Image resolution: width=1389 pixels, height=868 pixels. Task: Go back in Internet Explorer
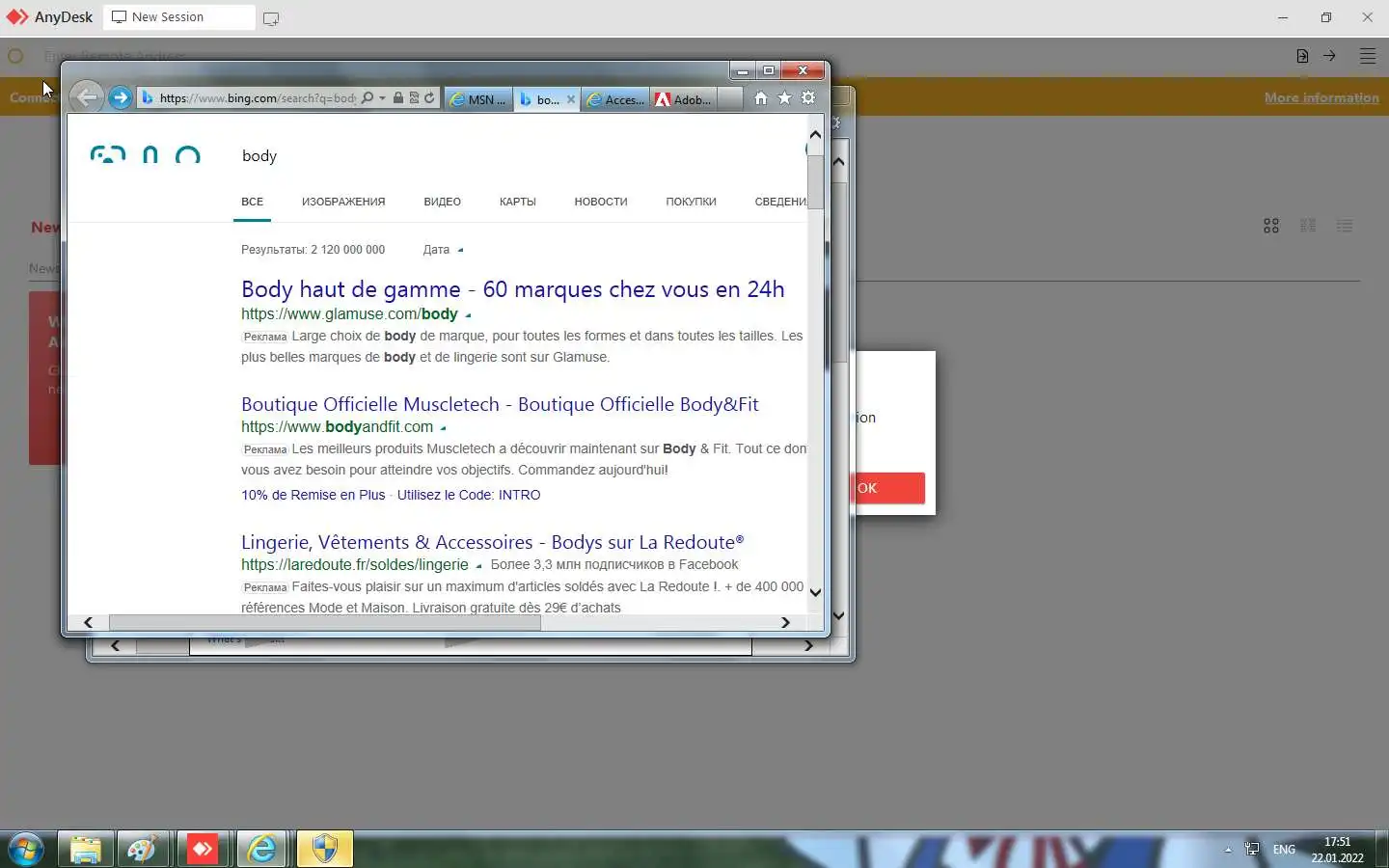pyautogui.click(x=87, y=97)
